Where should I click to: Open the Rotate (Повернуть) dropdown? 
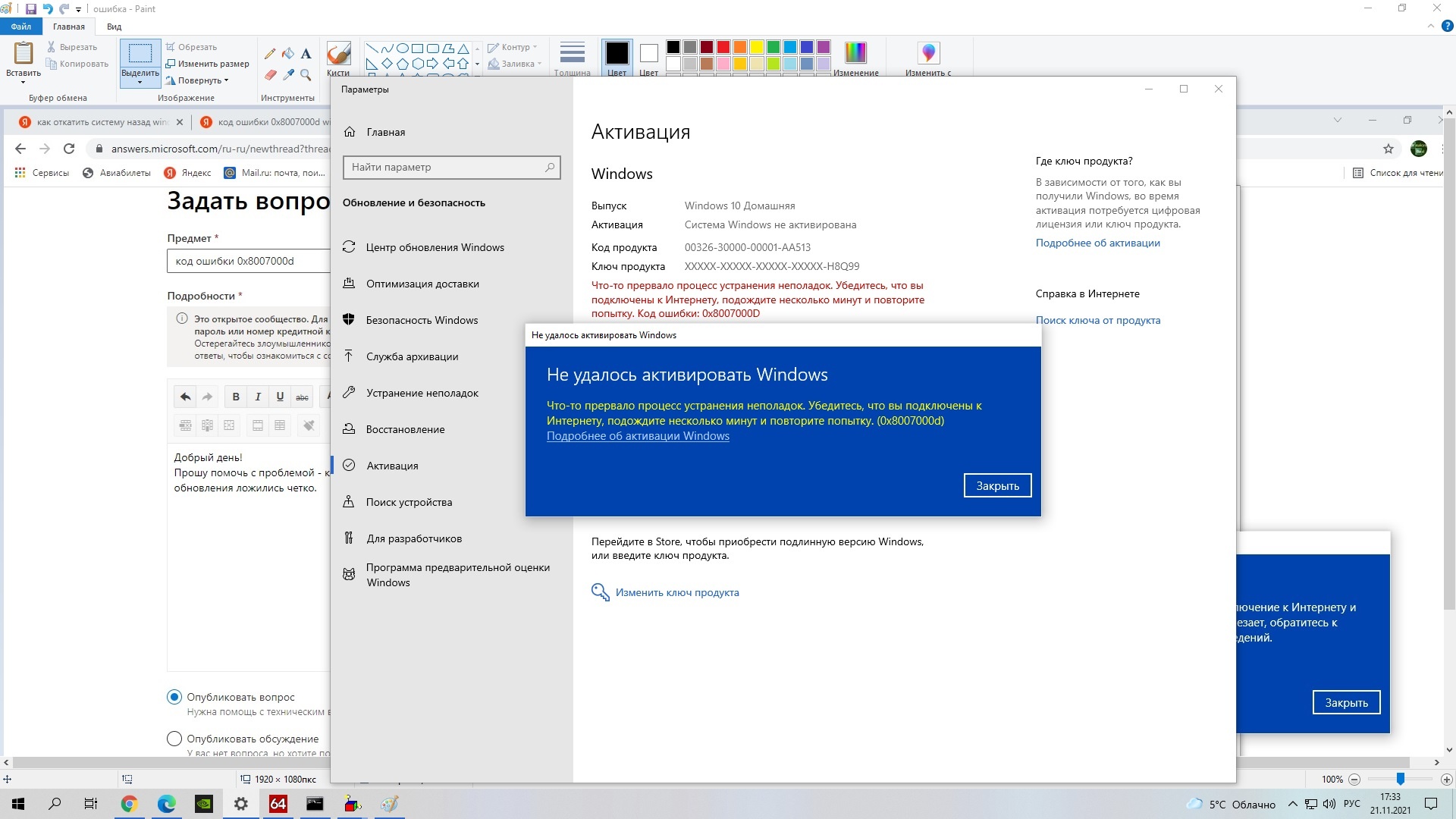coord(197,80)
